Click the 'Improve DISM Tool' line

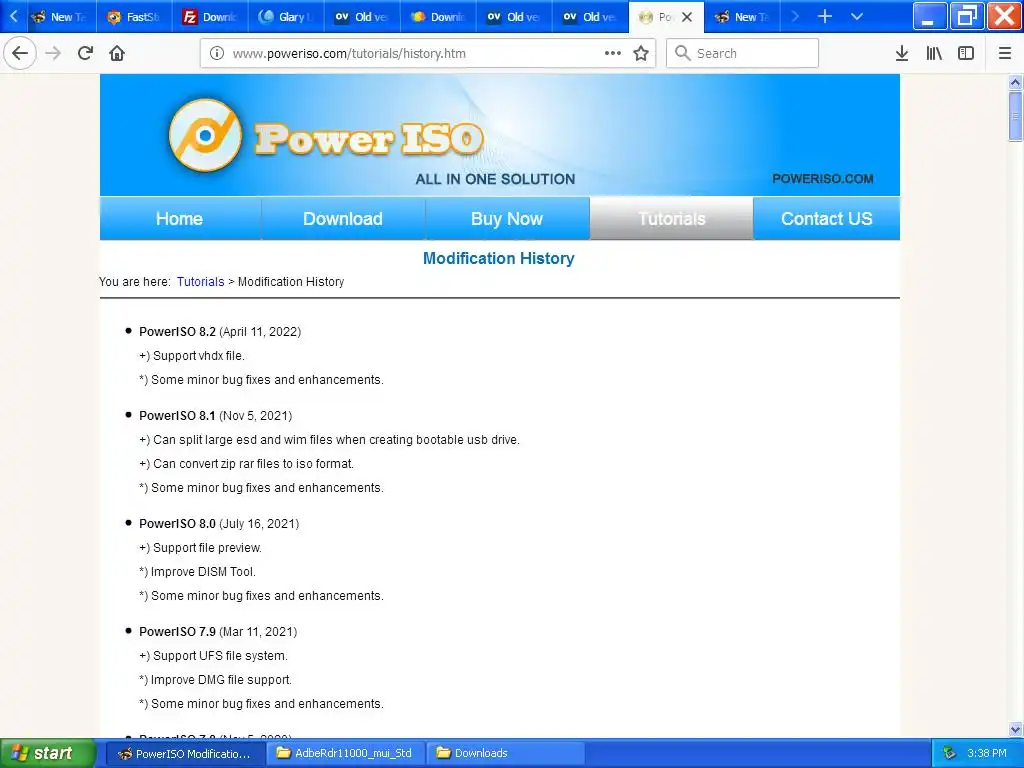197,572
